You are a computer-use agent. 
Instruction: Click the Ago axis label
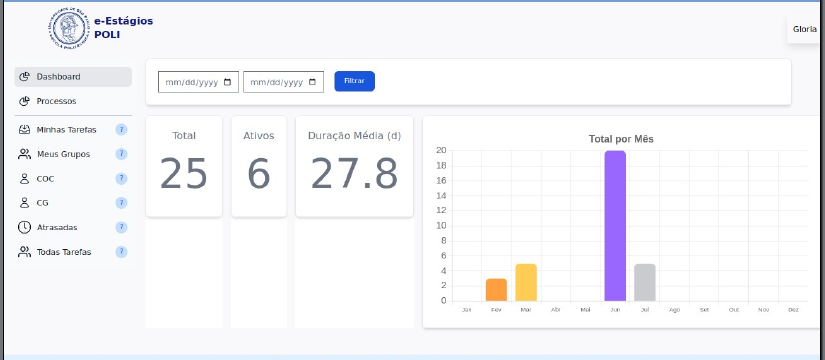pyautogui.click(x=675, y=310)
